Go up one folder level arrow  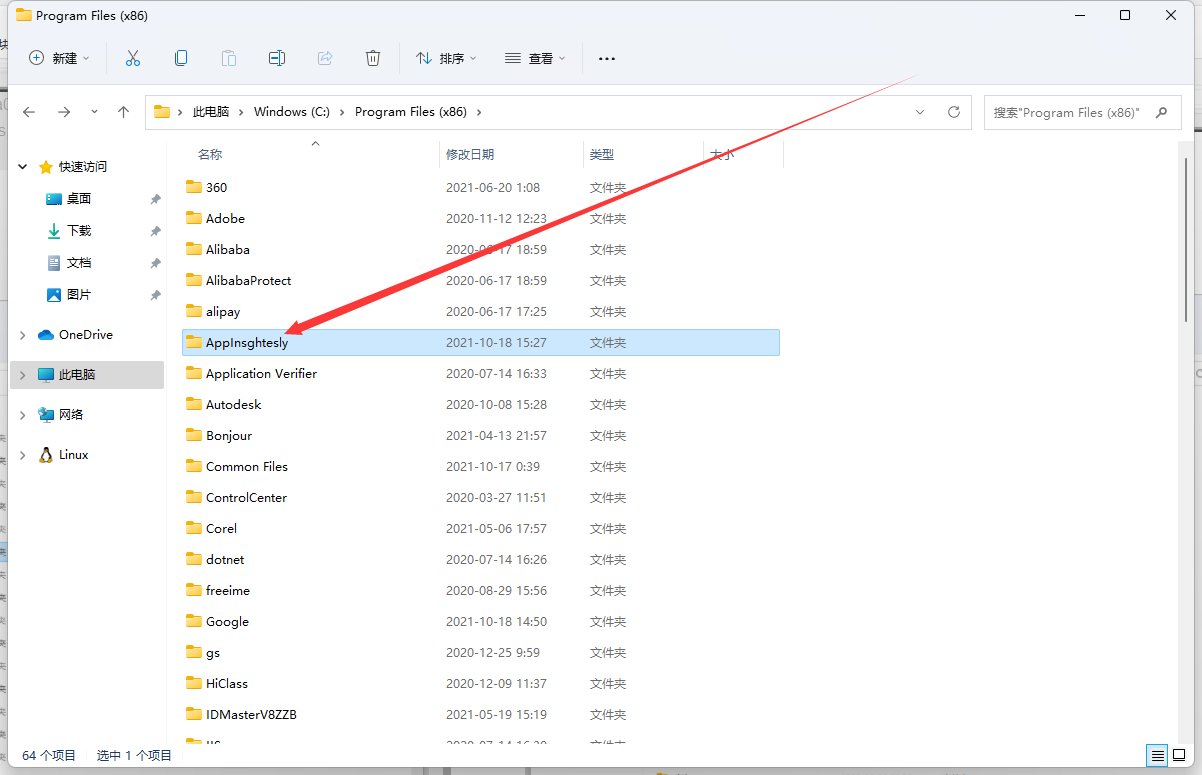[x=124, y=112]
